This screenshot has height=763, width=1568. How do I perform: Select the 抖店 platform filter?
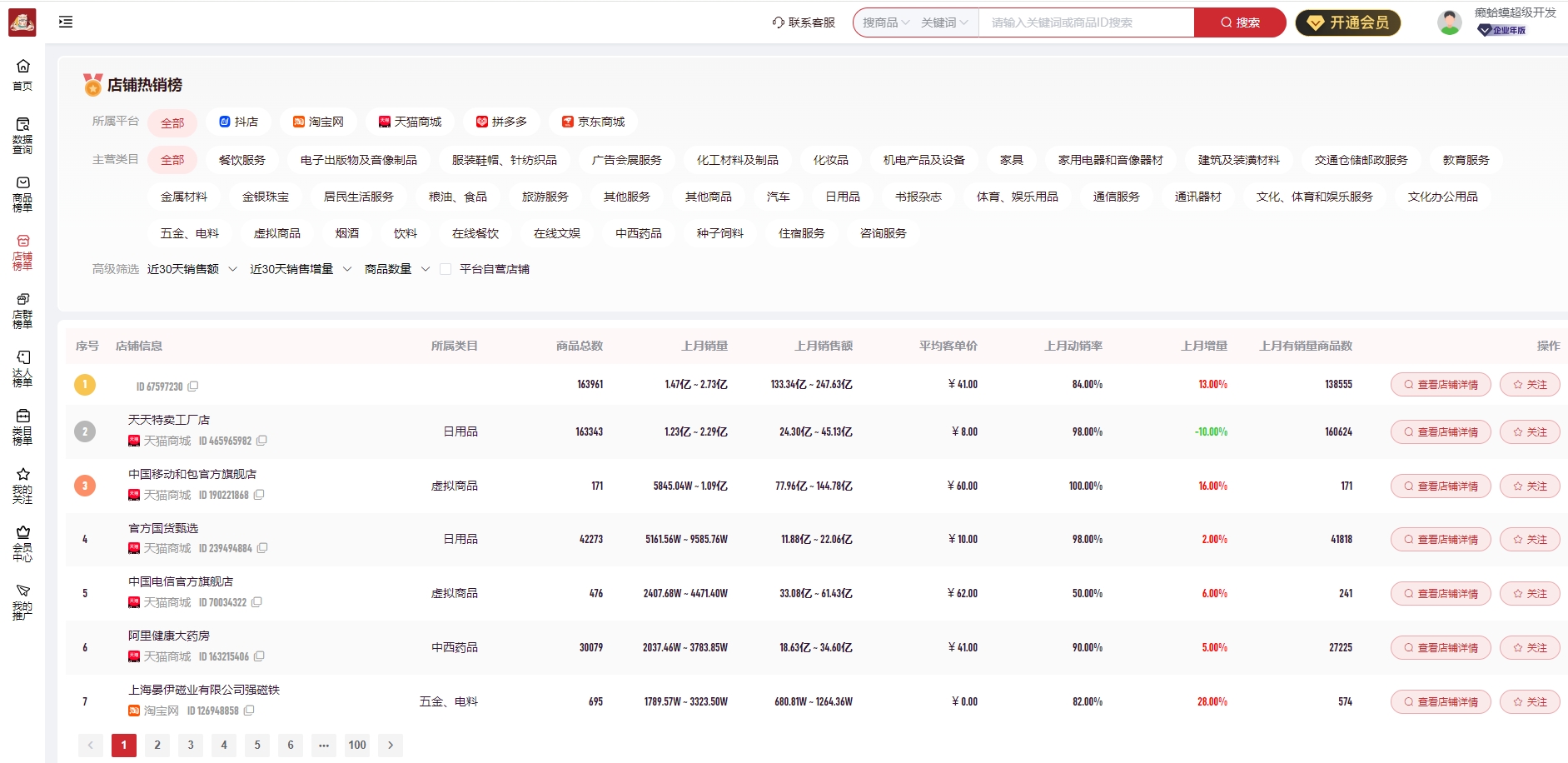tap(240, 122)
